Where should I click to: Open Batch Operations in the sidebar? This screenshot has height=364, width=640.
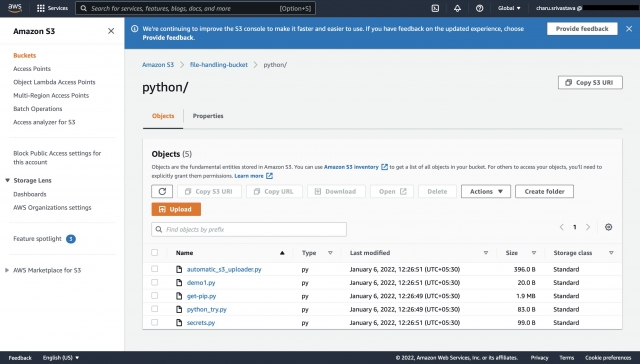(38, 109)
